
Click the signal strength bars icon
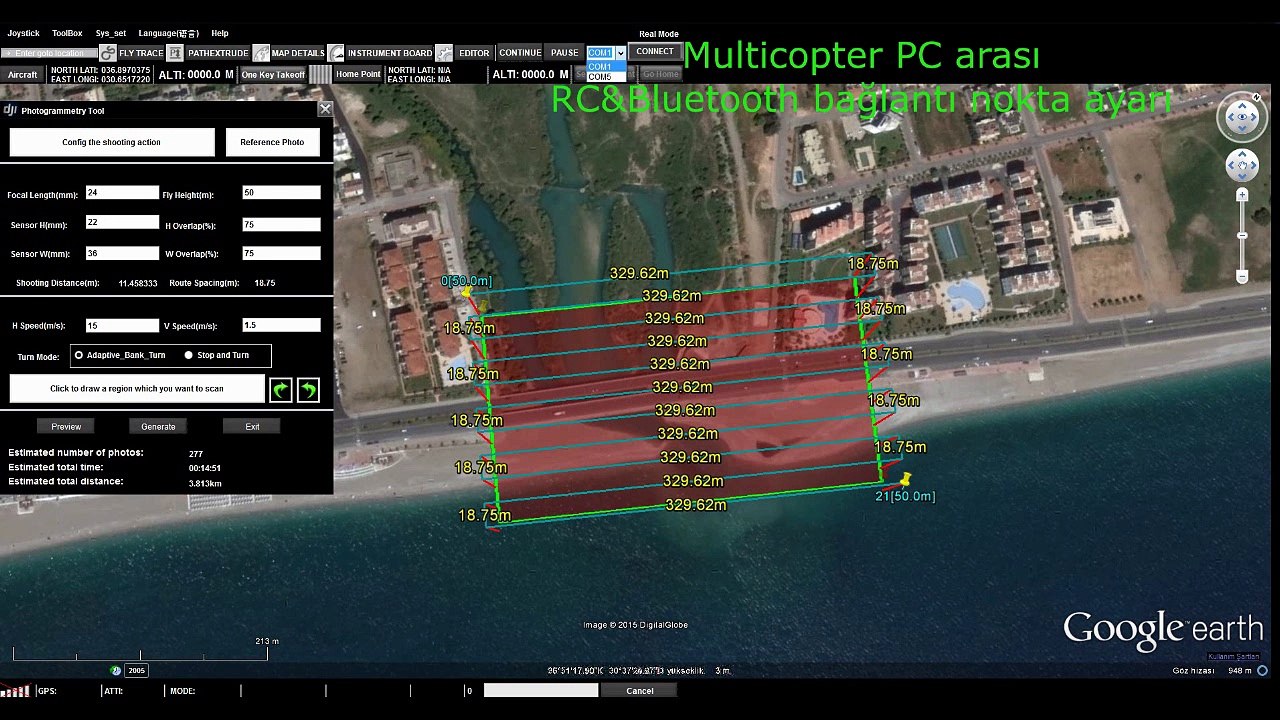15,689
